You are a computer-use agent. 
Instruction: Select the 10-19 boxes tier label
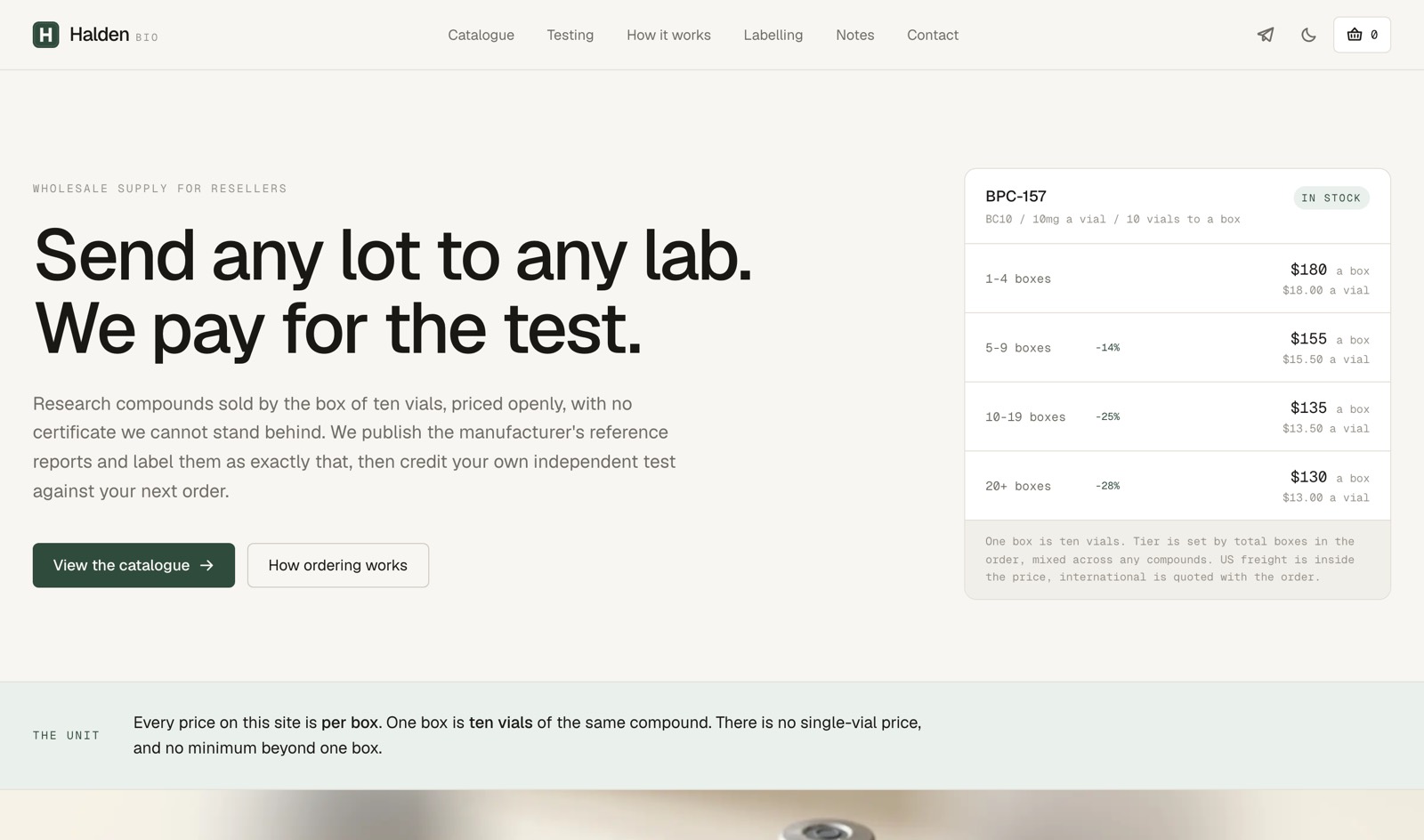tap(1025, 416)
